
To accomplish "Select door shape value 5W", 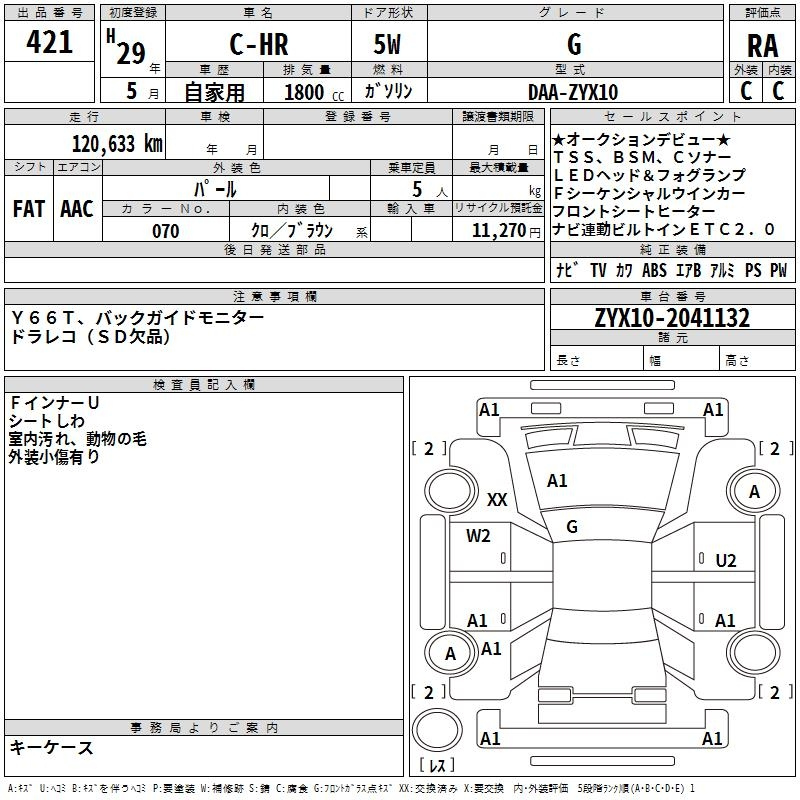I will point(387,44).
